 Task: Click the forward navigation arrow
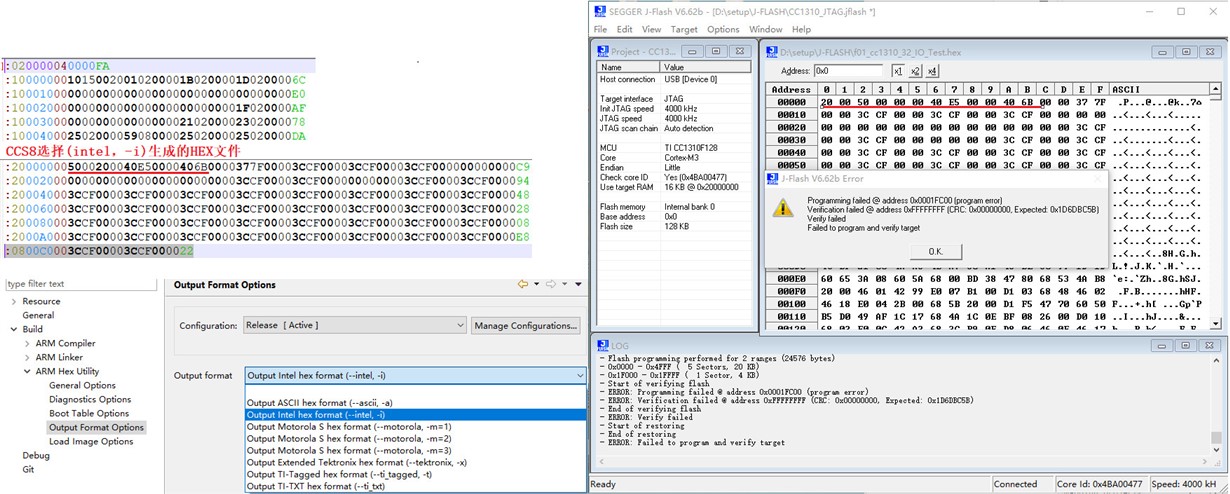coord(552,285)
